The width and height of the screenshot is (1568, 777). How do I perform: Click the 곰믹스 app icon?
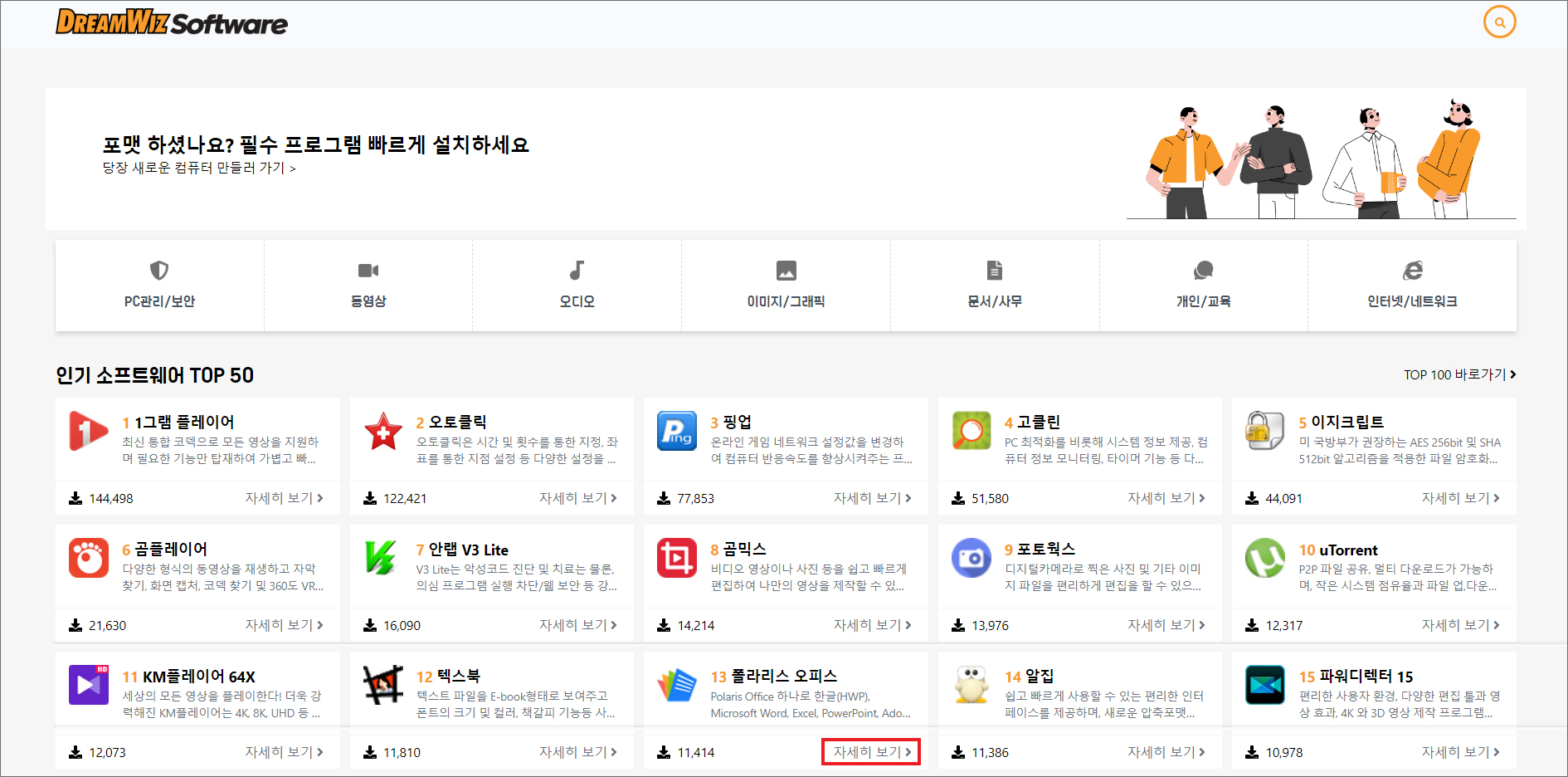(677, 558)
